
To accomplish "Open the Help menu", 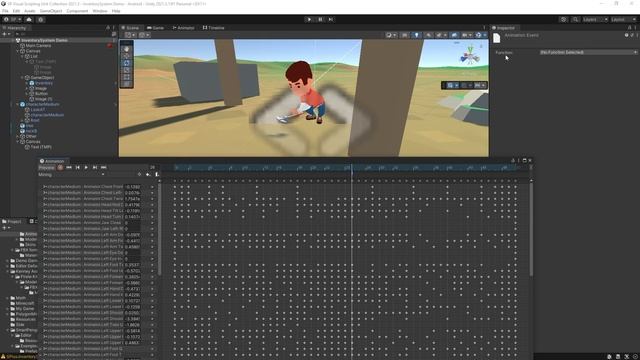I will coord(116,11).
